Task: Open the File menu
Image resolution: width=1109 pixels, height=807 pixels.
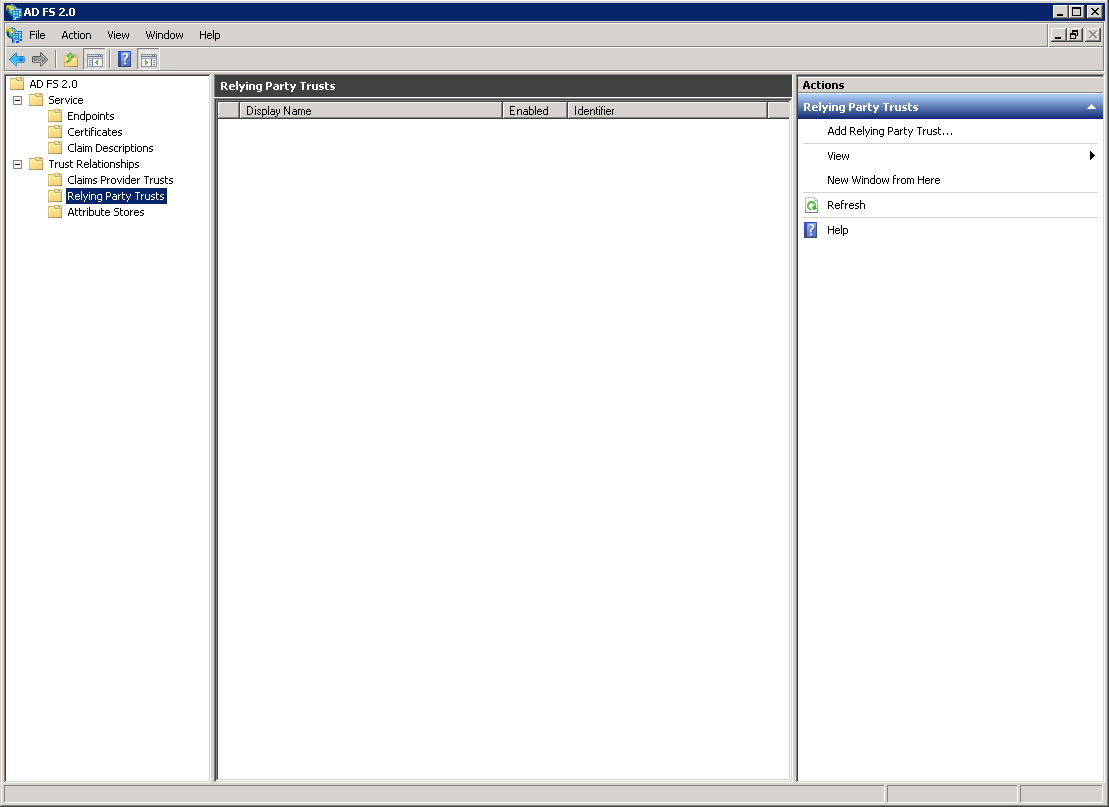Action: 37,35
